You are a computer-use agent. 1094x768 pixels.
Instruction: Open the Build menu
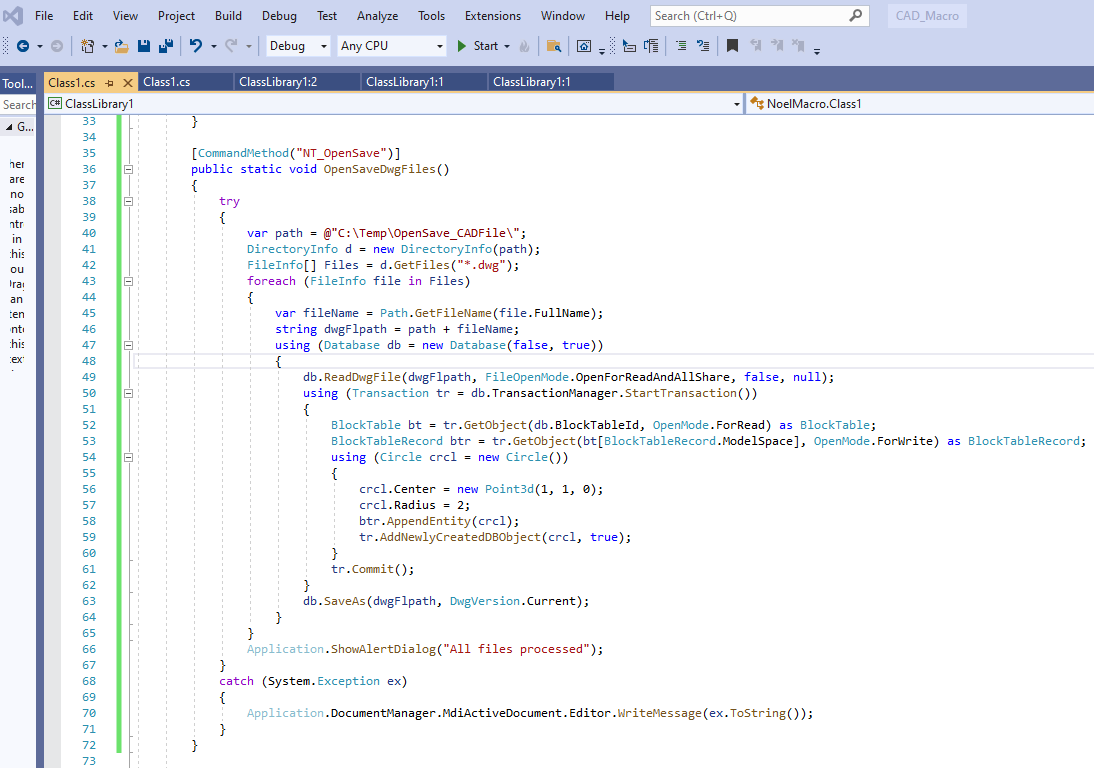(228, 16)
